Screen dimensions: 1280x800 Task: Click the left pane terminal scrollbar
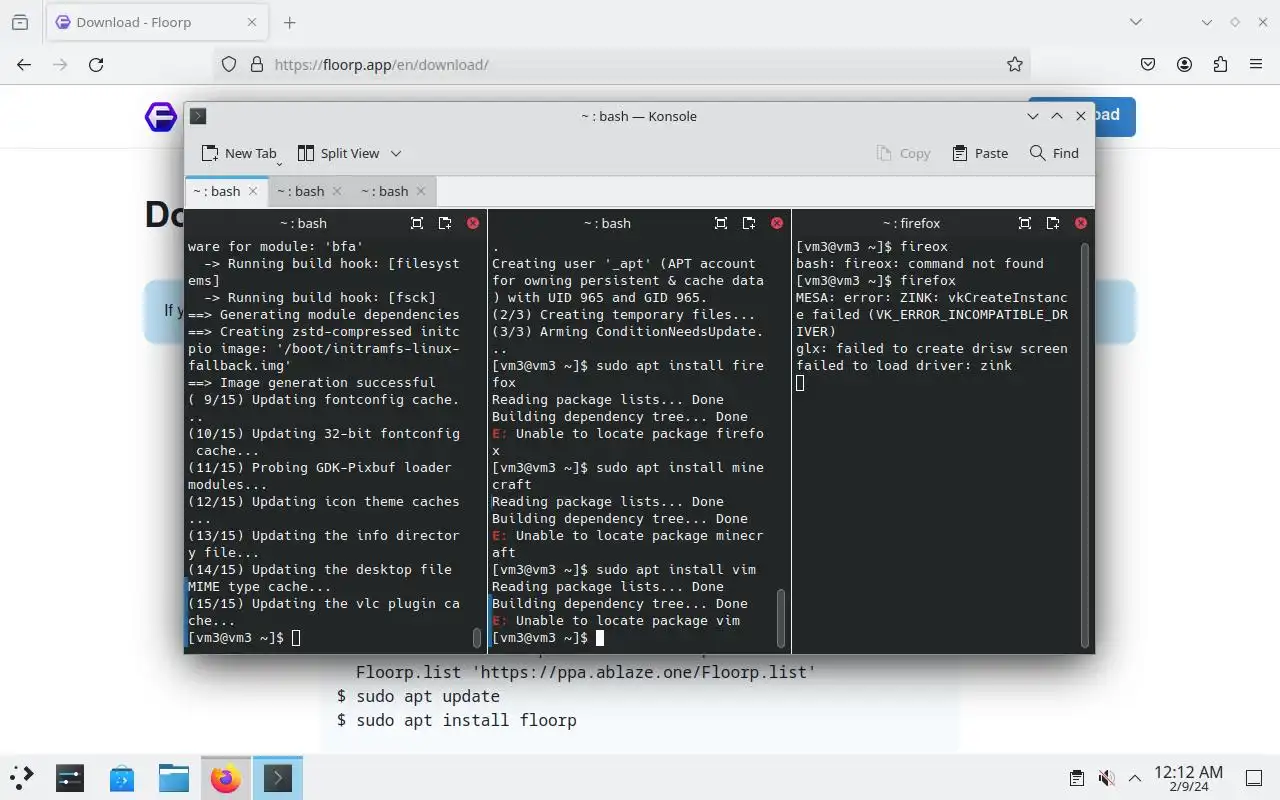coord(477,638)
